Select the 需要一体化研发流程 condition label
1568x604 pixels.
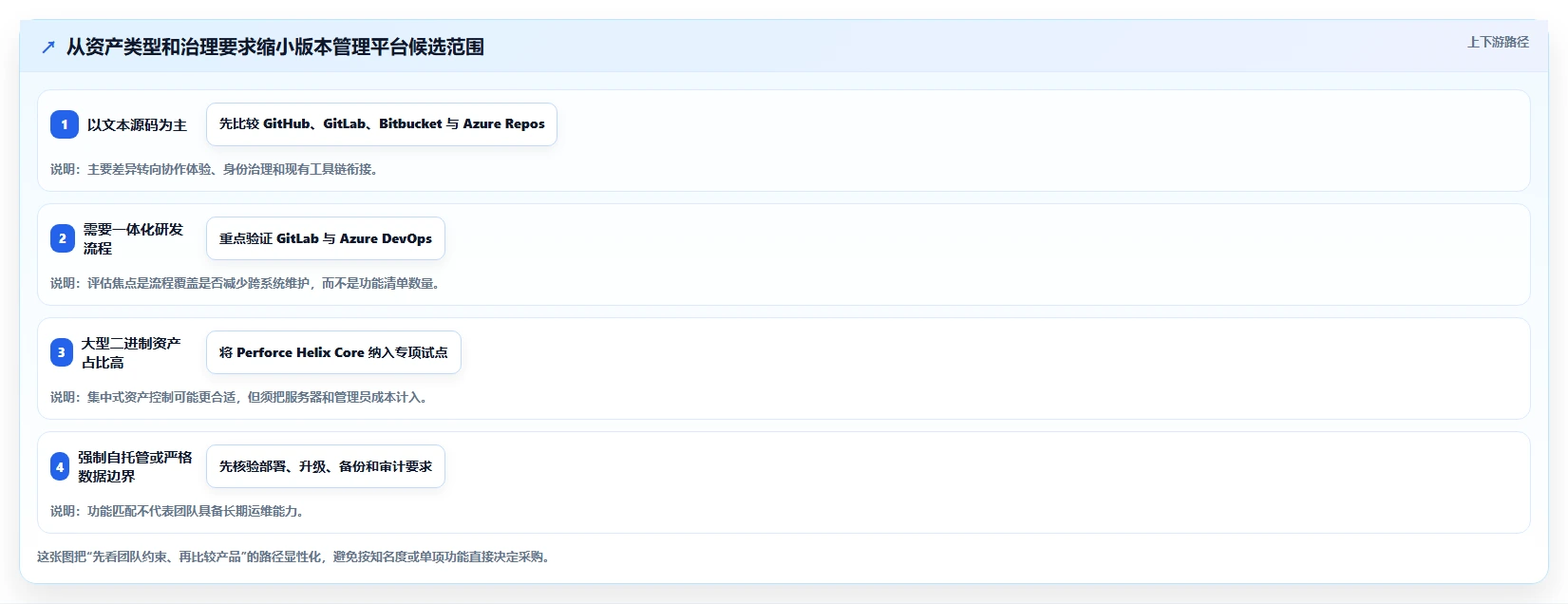point(133,238)
